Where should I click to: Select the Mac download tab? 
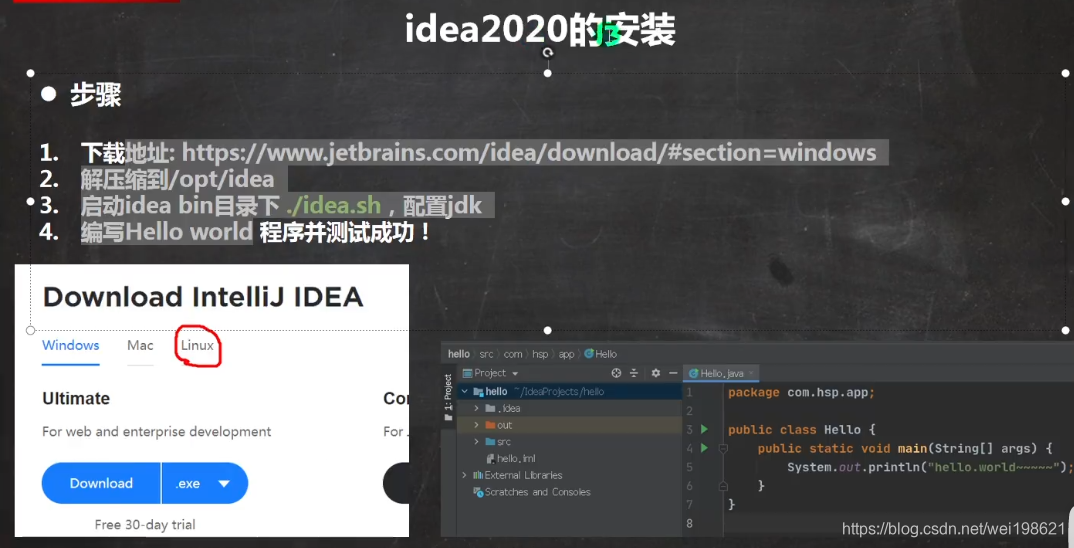pyautogui.click(x=140, y=345)
